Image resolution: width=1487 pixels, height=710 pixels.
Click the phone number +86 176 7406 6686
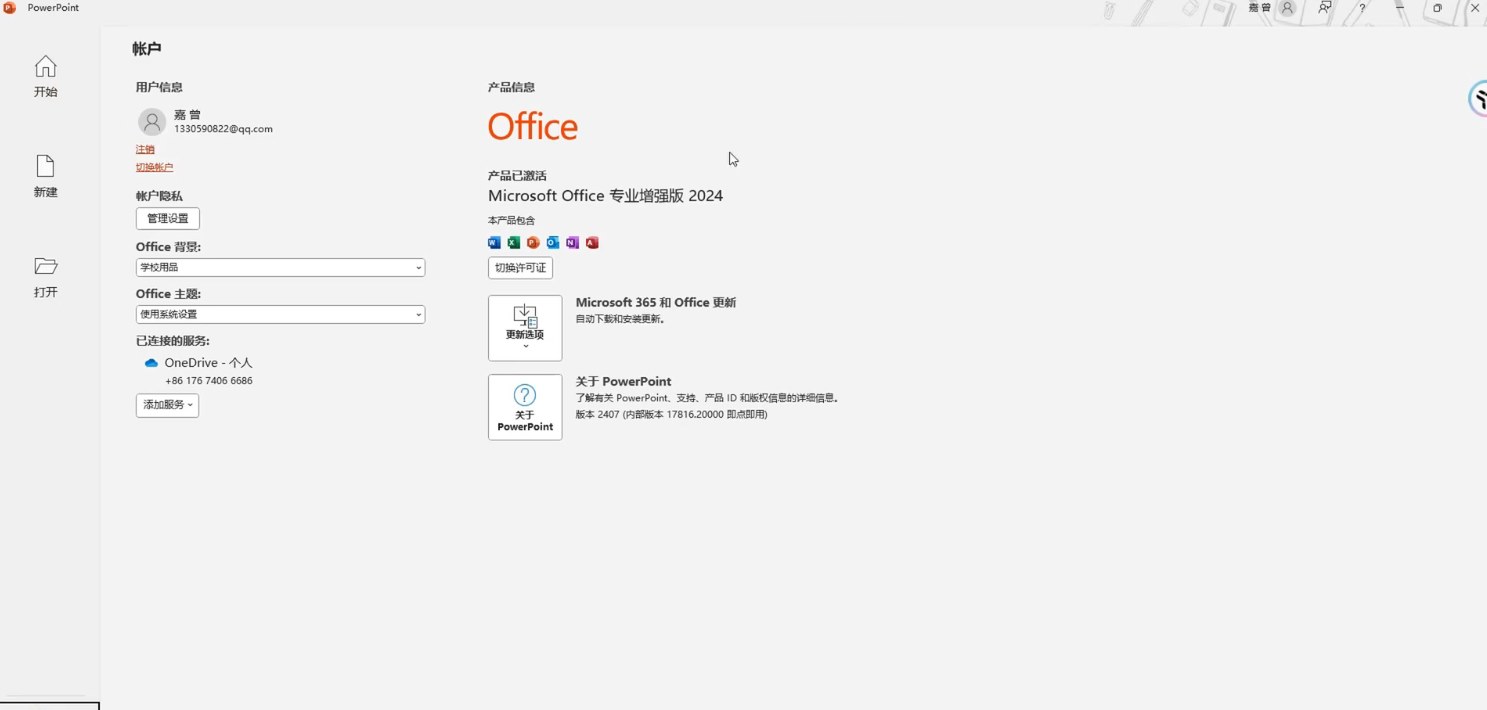coord(209,381)
